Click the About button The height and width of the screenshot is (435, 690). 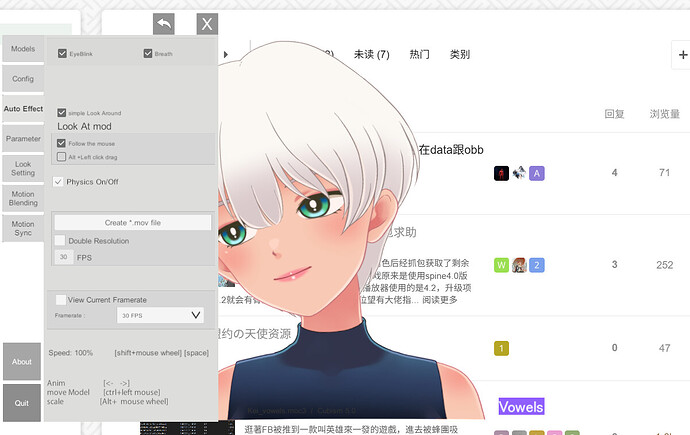22,362
